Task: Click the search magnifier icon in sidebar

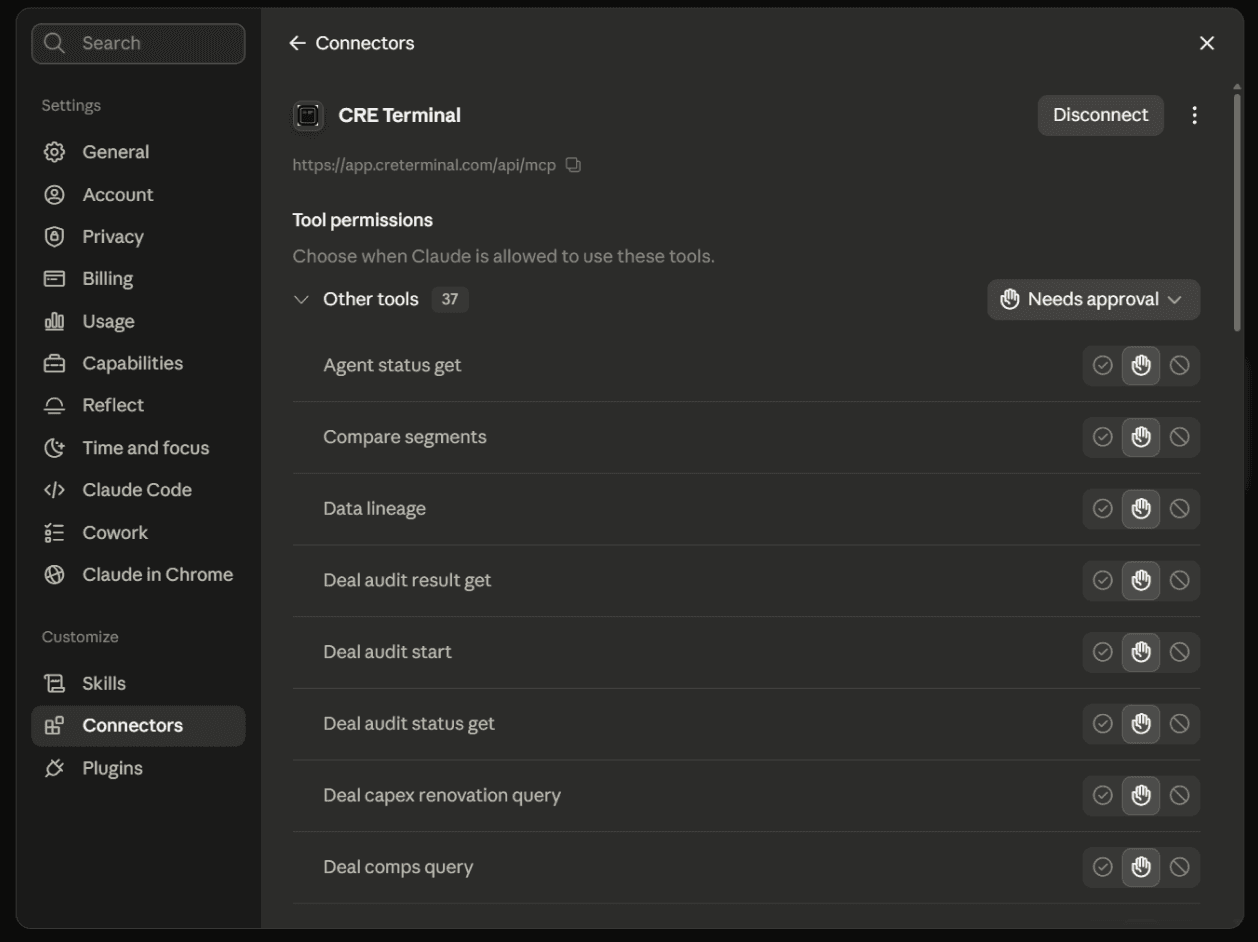Action: (55, 43)
